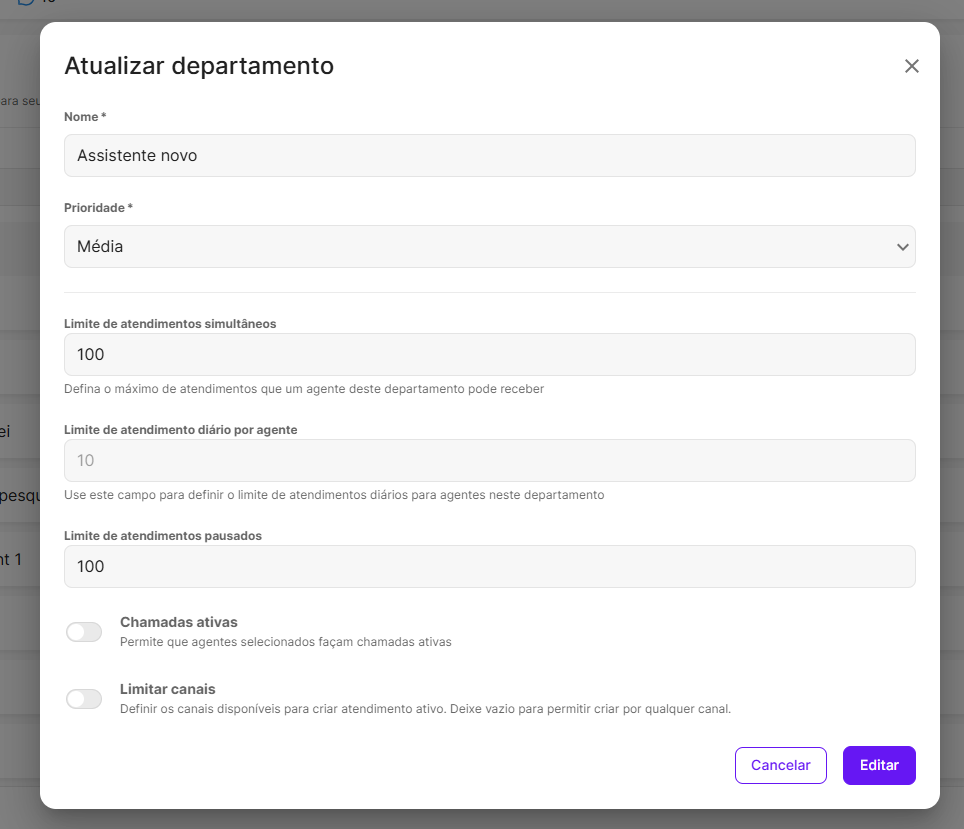Click the Limite de atendimento diário por agente label
964x829 pixels.
click(180, 430)
